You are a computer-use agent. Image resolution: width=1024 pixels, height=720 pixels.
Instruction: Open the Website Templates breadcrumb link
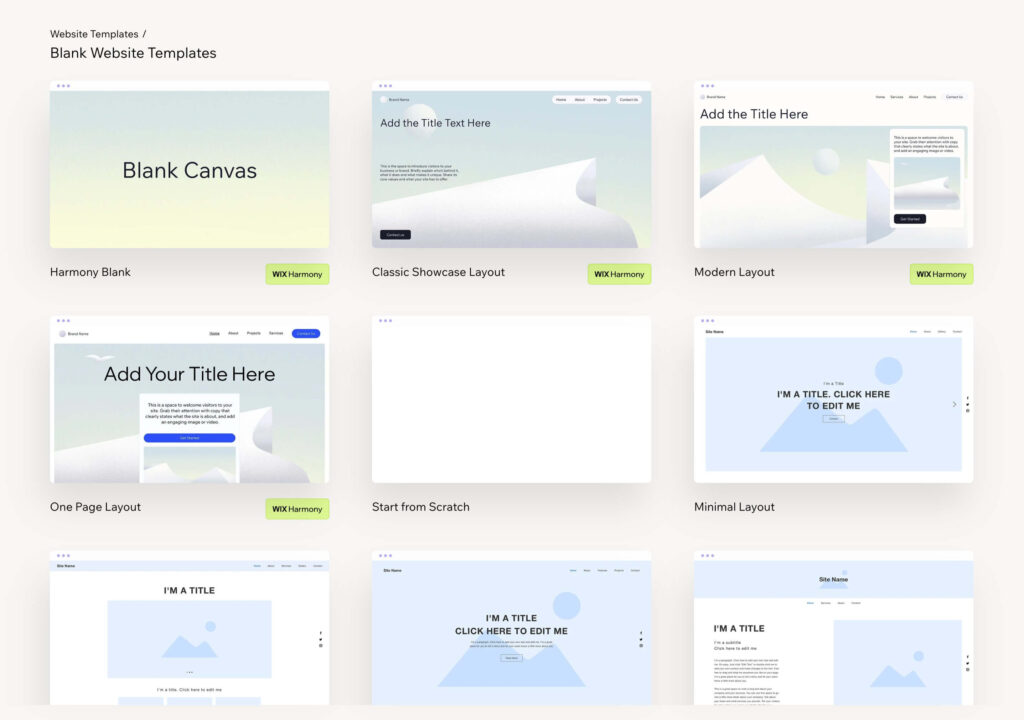[94, 33]
